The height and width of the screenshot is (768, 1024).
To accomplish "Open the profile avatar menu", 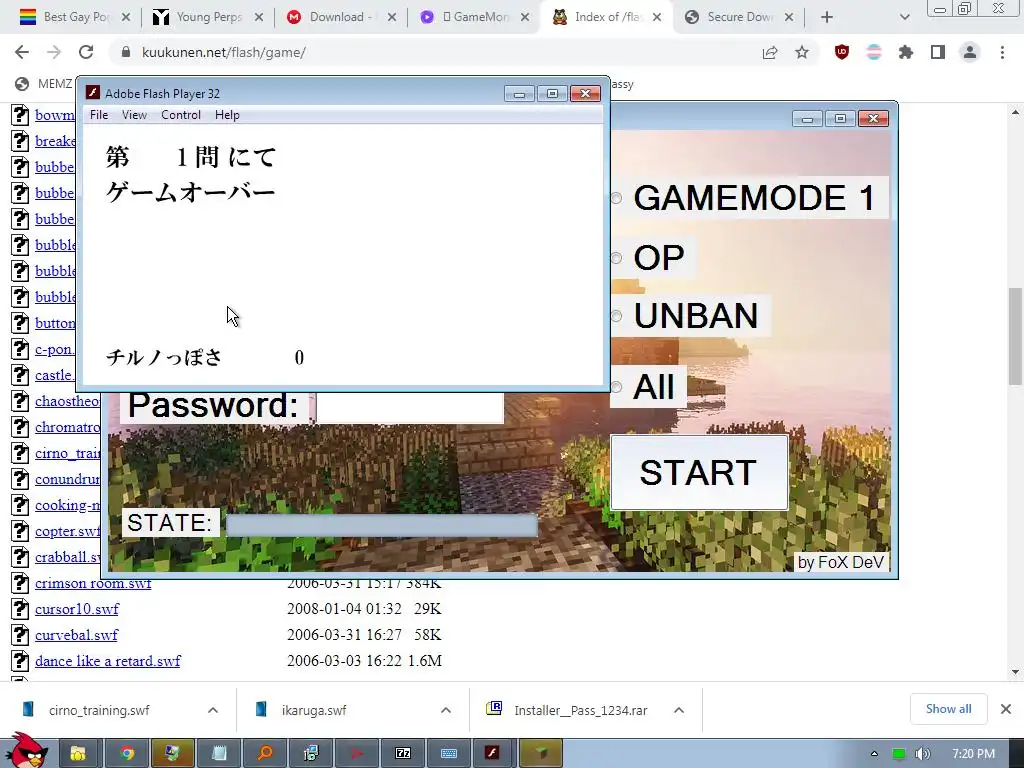I will pos(970,52).
